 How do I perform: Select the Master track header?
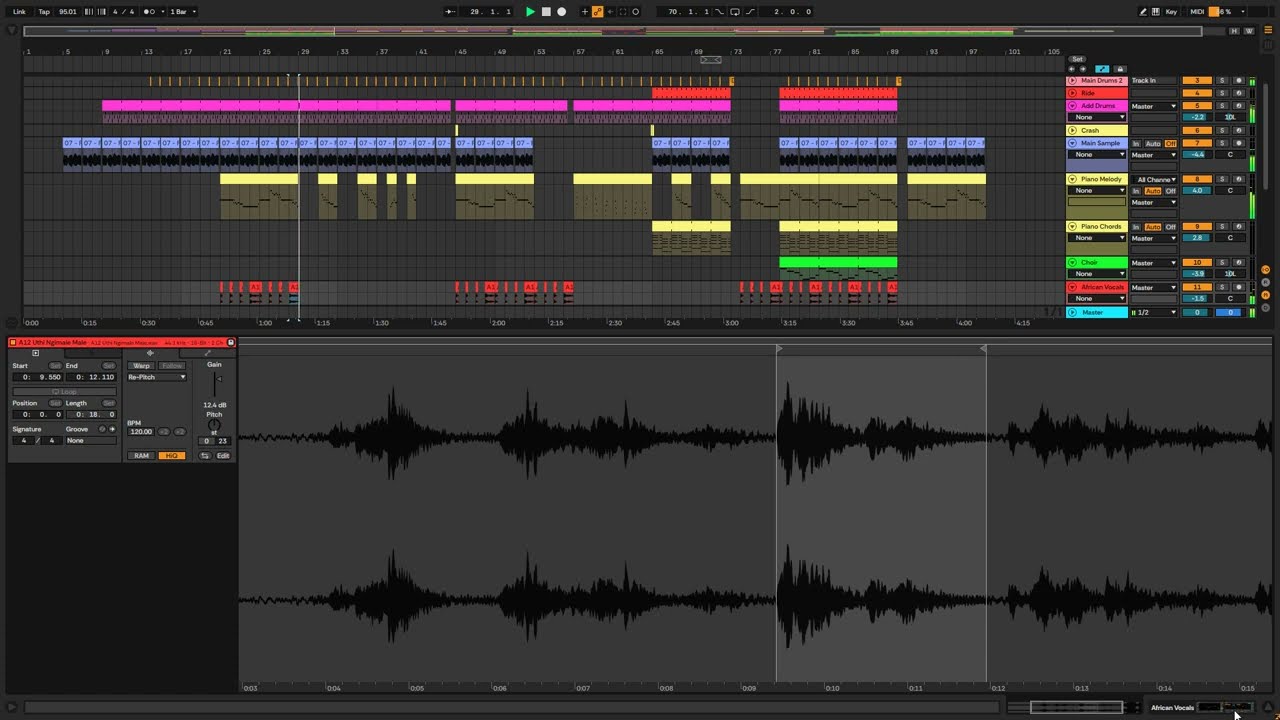[1098, 312]
